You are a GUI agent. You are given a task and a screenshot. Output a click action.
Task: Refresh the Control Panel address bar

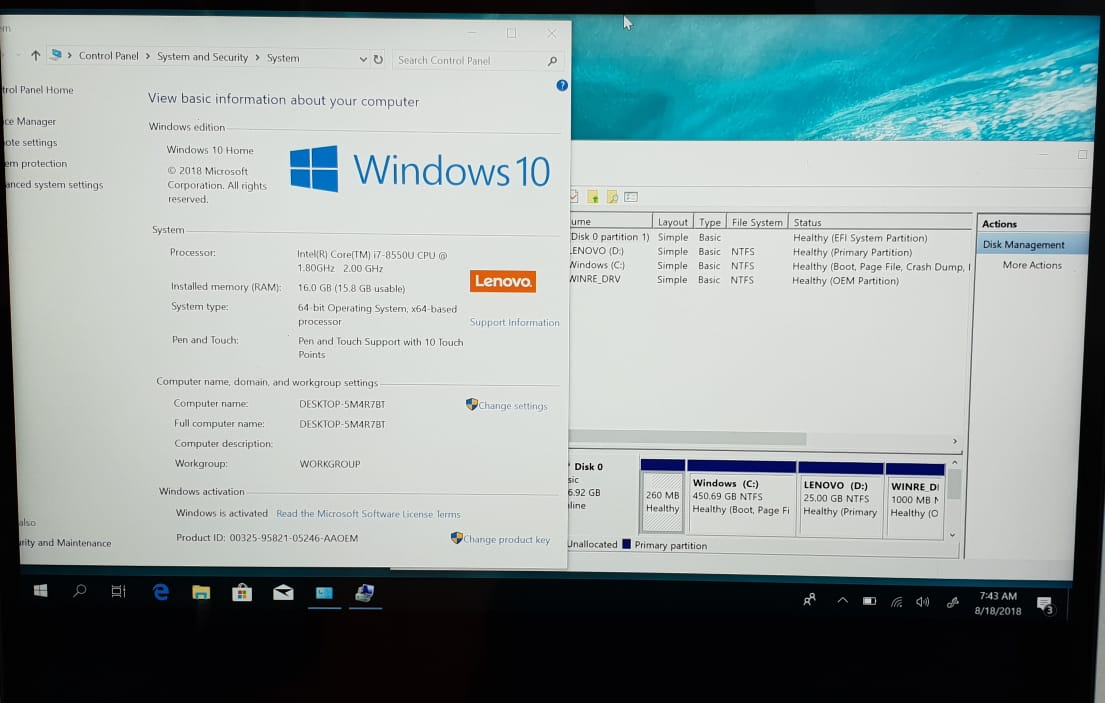378,59
